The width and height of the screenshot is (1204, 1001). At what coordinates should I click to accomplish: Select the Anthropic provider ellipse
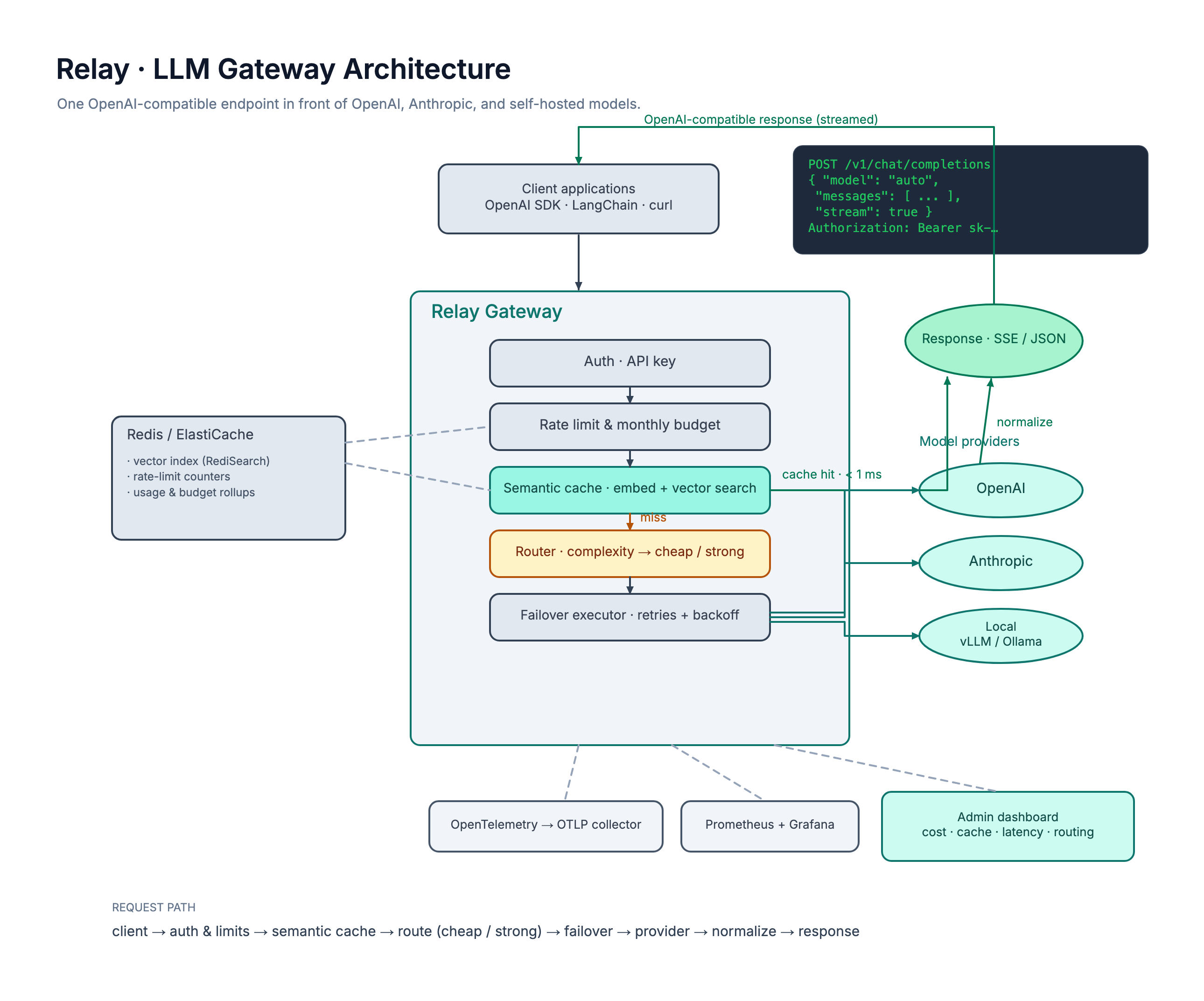point(1001,563)
